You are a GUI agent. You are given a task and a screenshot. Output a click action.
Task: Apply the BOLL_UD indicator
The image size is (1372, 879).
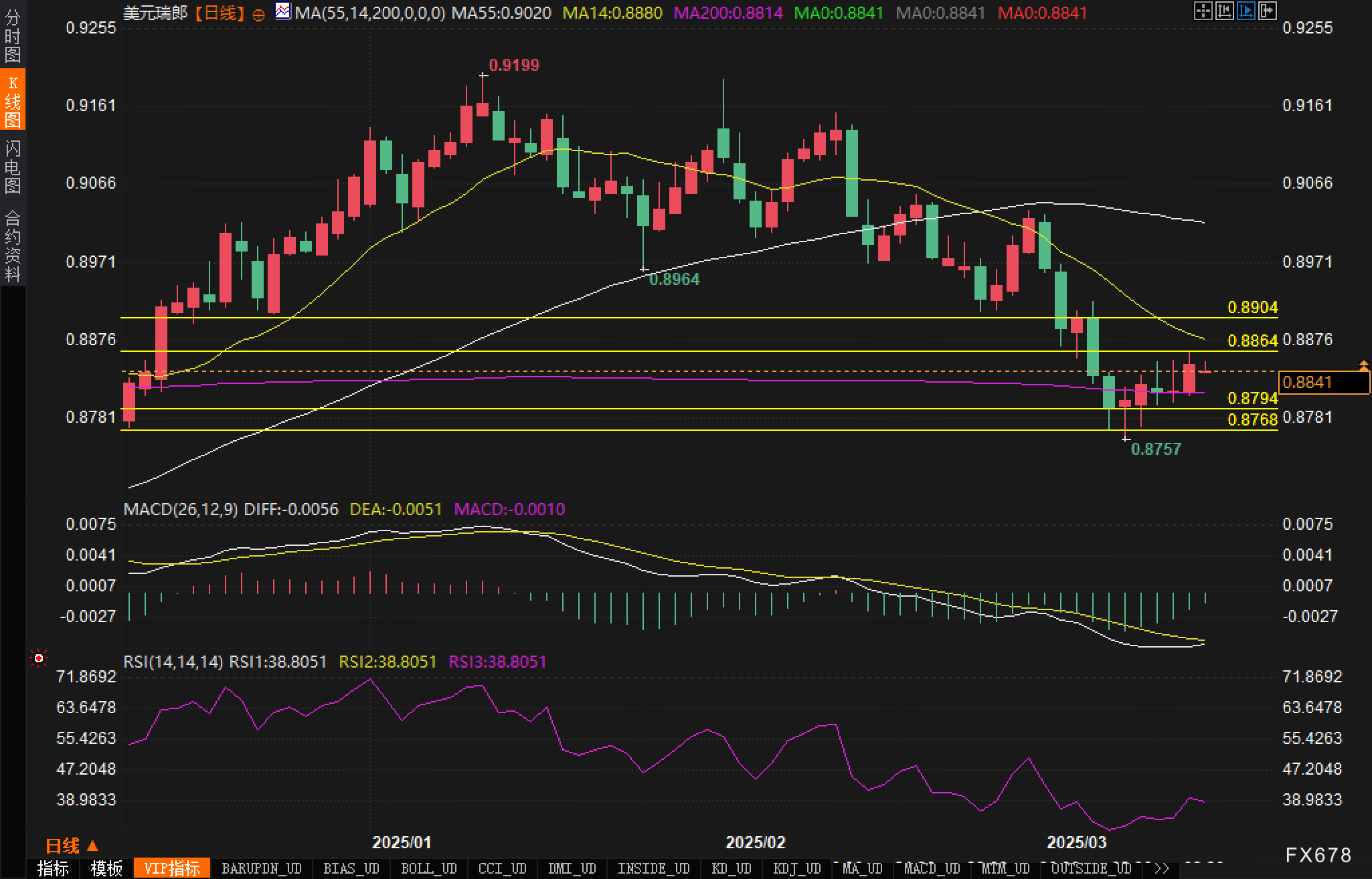(428, 868)
